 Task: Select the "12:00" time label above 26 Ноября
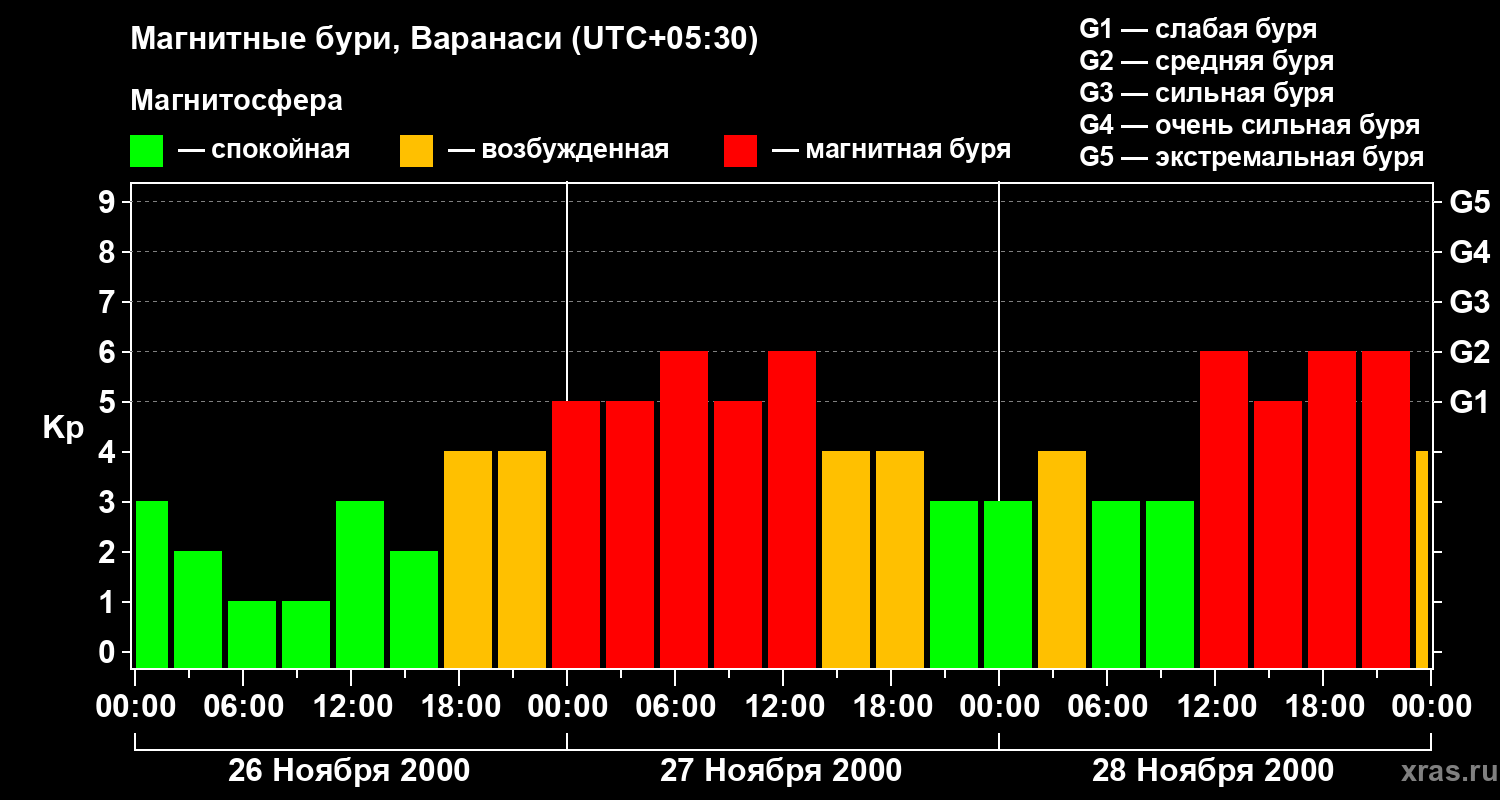coord(351,706)
